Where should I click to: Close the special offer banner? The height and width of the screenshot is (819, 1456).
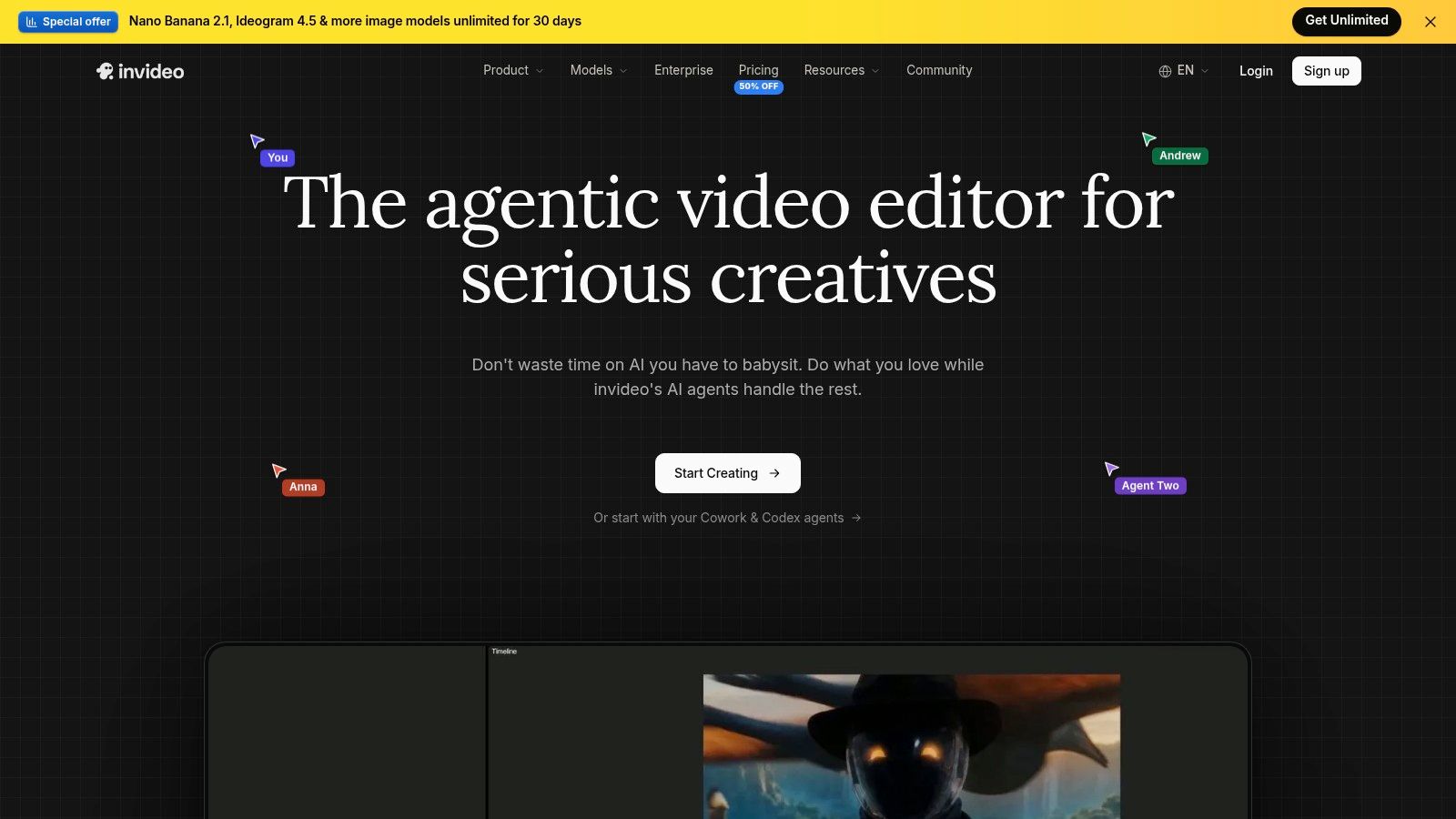(1431, 22)
